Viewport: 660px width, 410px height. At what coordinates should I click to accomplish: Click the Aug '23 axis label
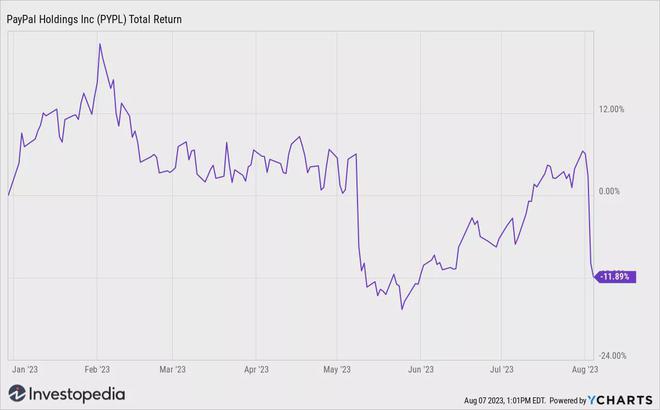tap(583, 368)
